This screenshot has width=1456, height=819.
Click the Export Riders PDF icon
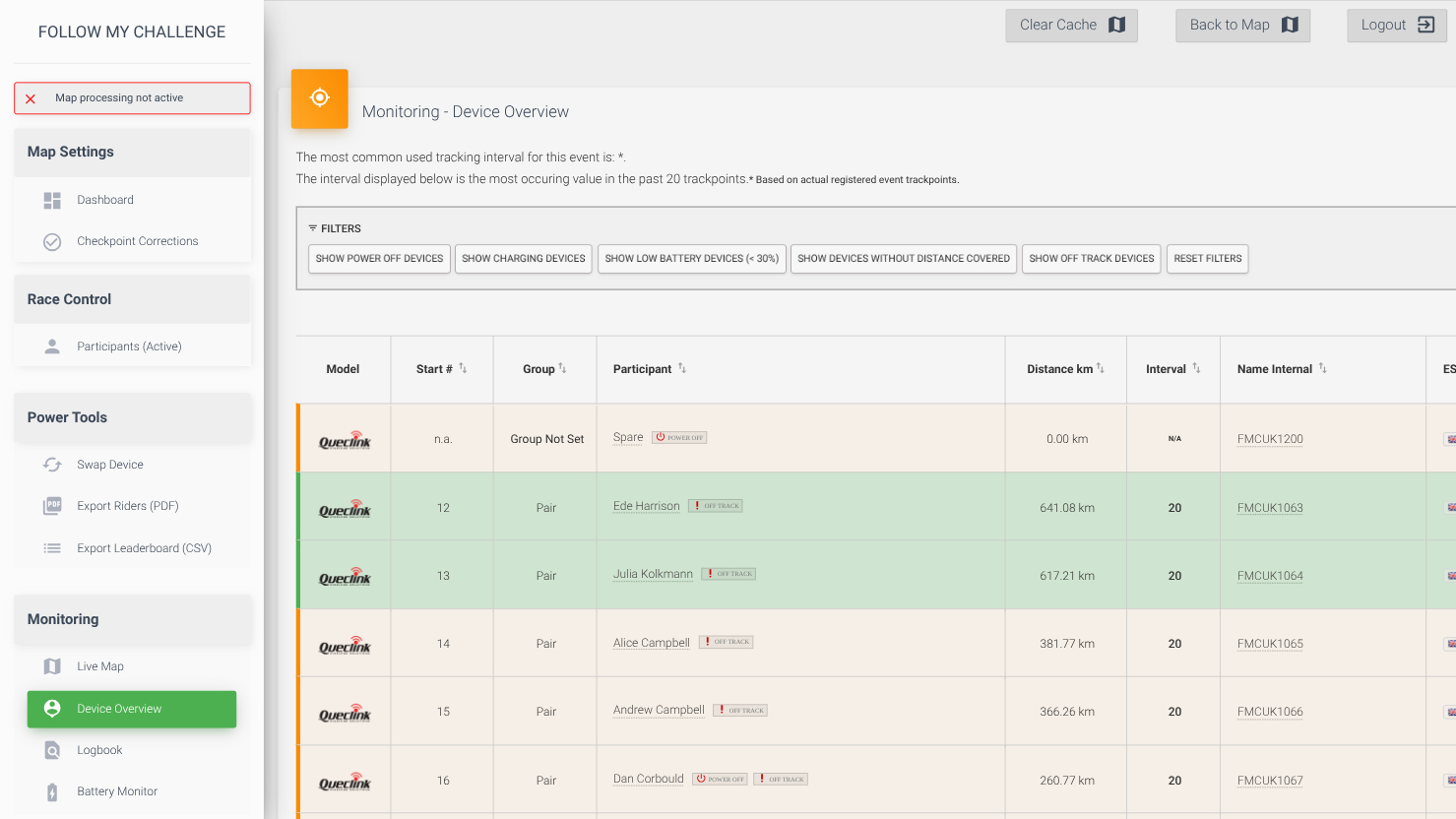click(52, 506)
